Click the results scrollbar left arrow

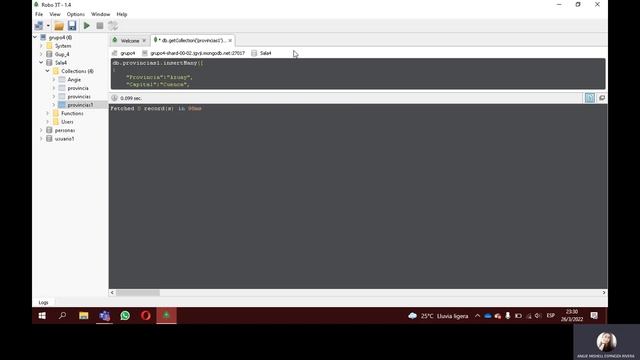click(x=112, y=293)
